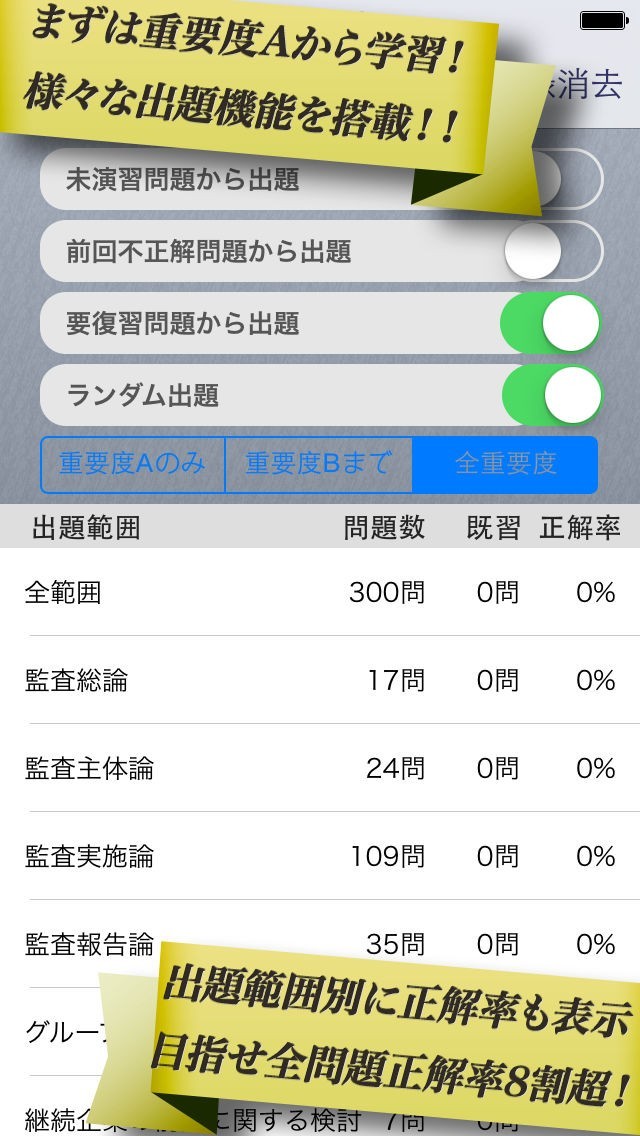Open the 監査実施論 category row

320,857
